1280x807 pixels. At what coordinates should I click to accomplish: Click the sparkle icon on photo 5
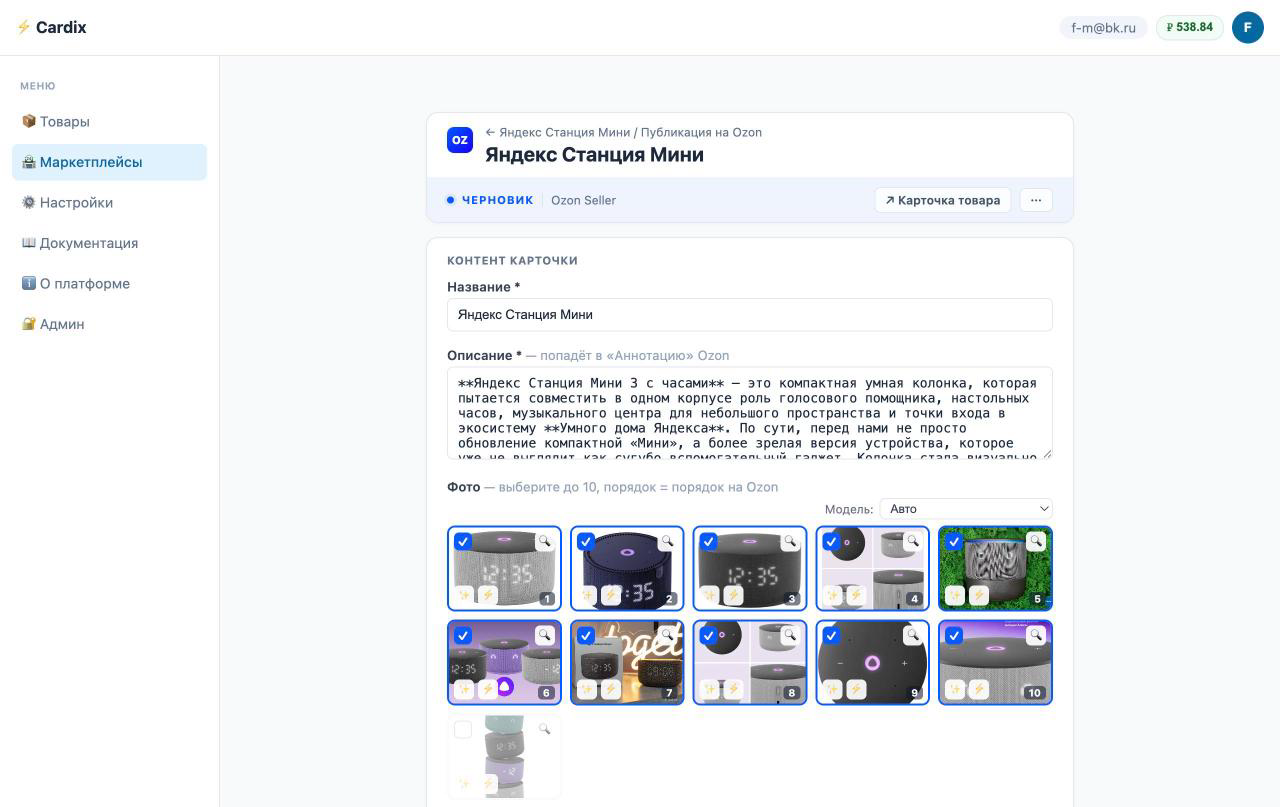click(956, 595)
